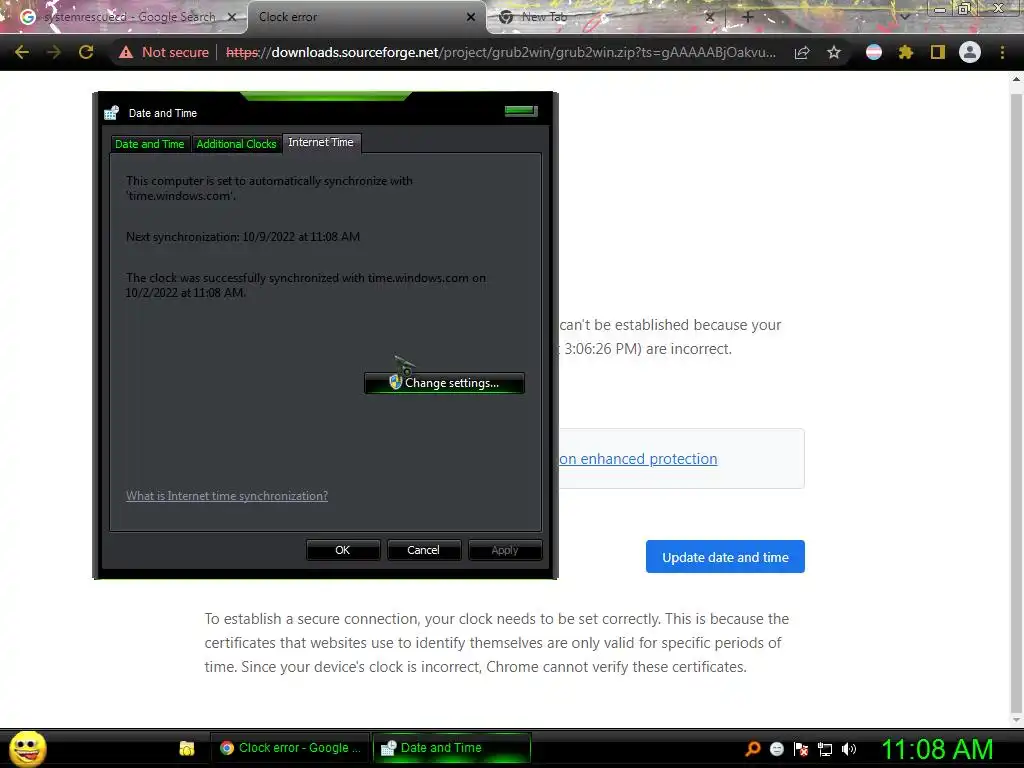1024x768 pixels.
Task: Click Update date and time button
Action: [725, 556]
